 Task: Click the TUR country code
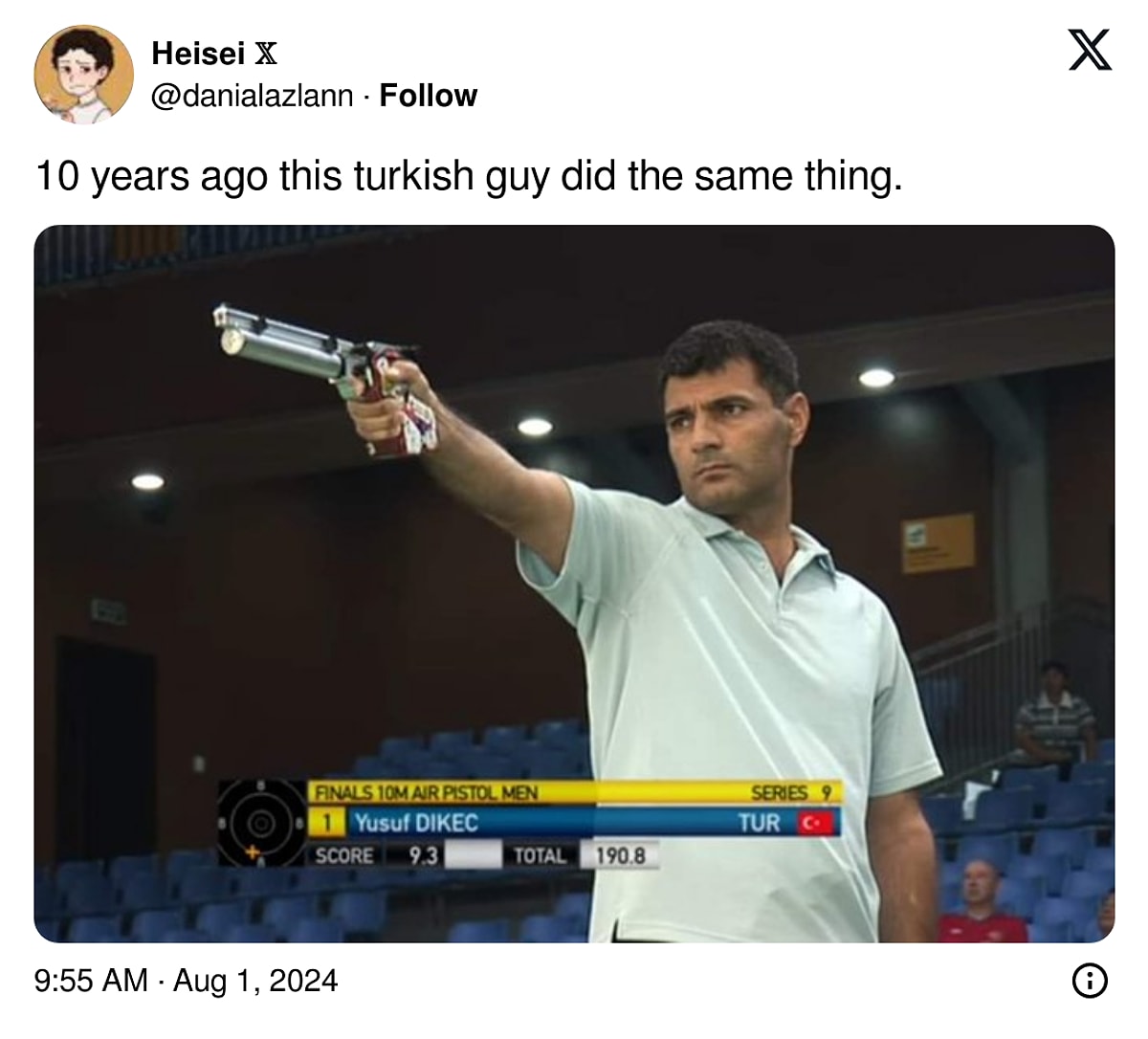pyautogui.click(x=760, y=823)
